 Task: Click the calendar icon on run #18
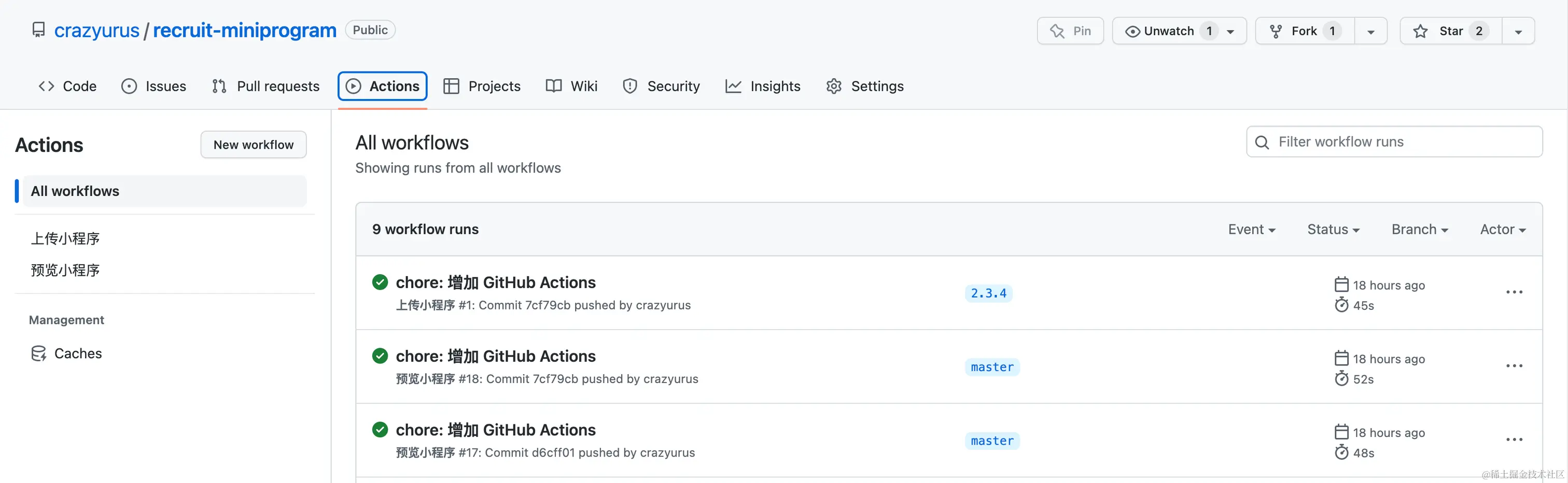tap(1341, 358)
